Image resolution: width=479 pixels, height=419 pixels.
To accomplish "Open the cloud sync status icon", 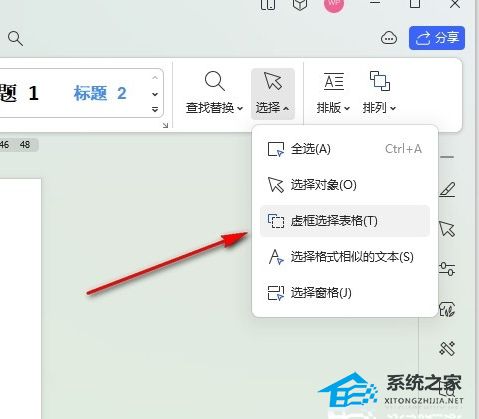I will coord(389,38).
